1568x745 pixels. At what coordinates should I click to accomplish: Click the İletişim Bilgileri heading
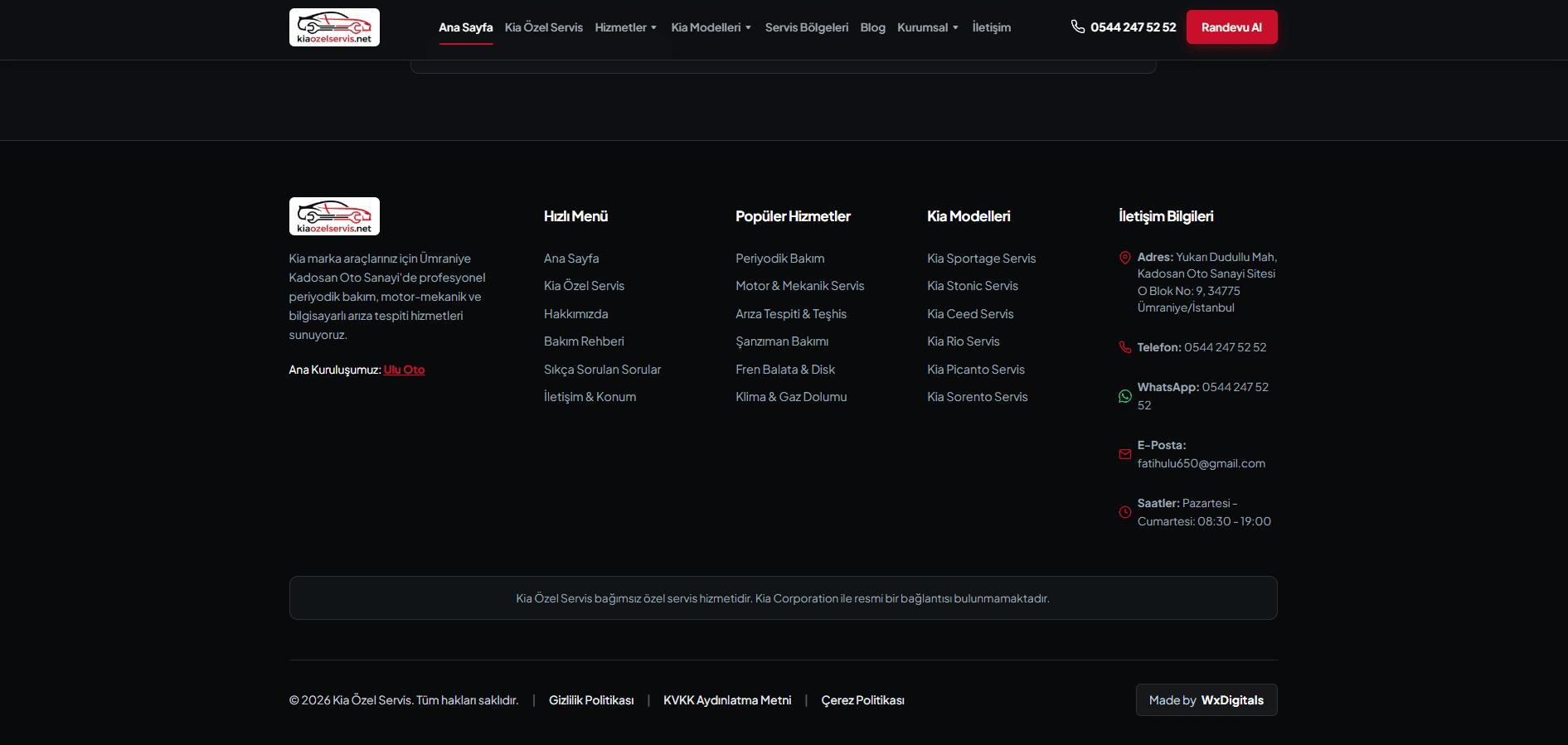(x=1166, y=216)
